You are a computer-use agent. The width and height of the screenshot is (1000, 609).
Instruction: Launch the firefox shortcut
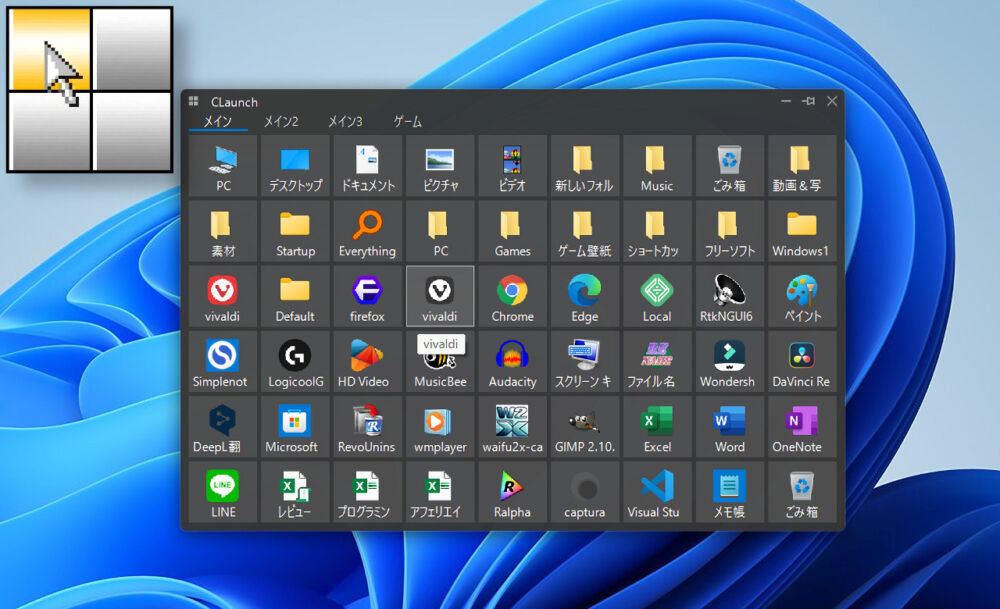tap(367, 297)
